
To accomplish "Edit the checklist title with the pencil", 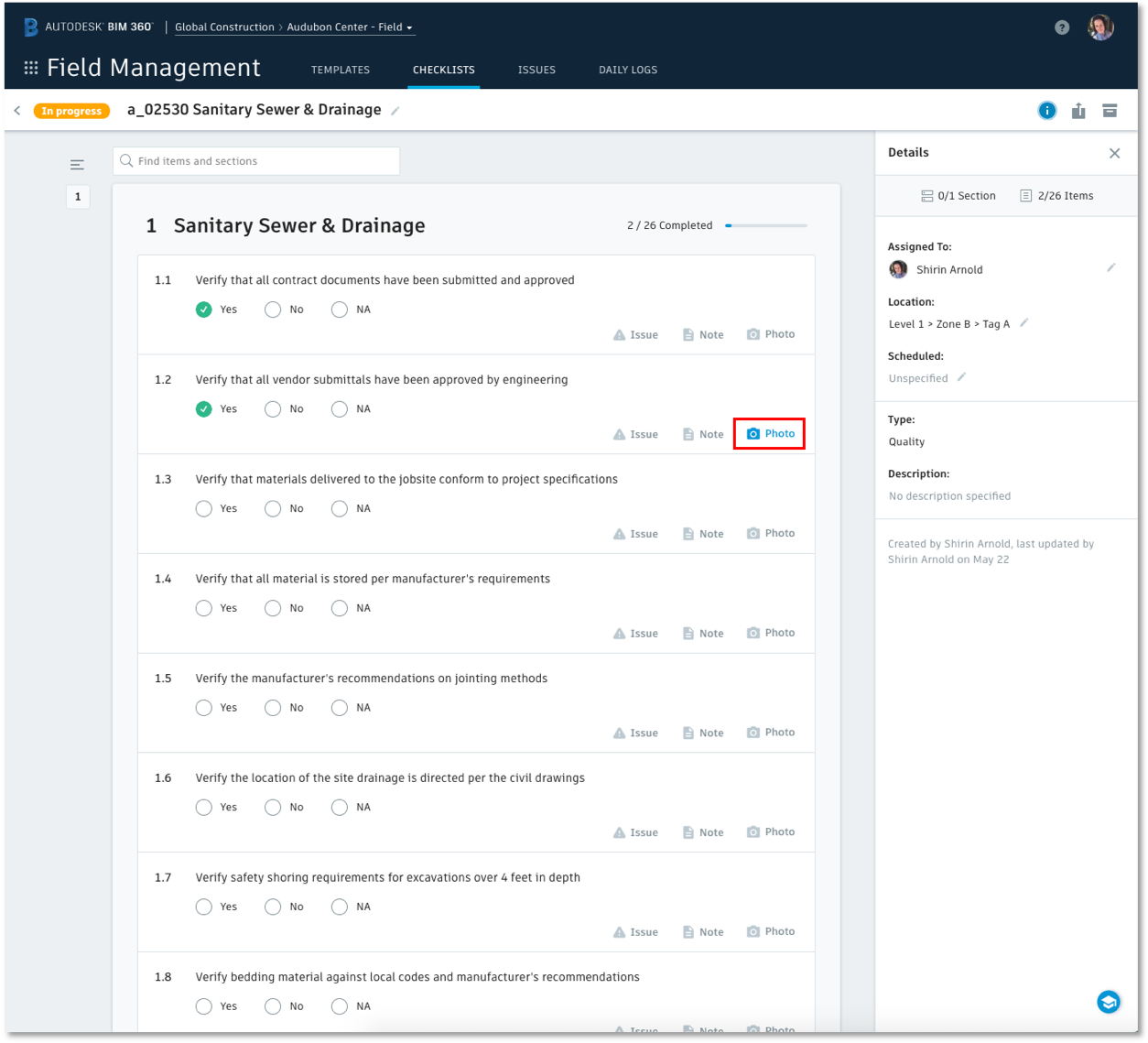I will 395,109.
